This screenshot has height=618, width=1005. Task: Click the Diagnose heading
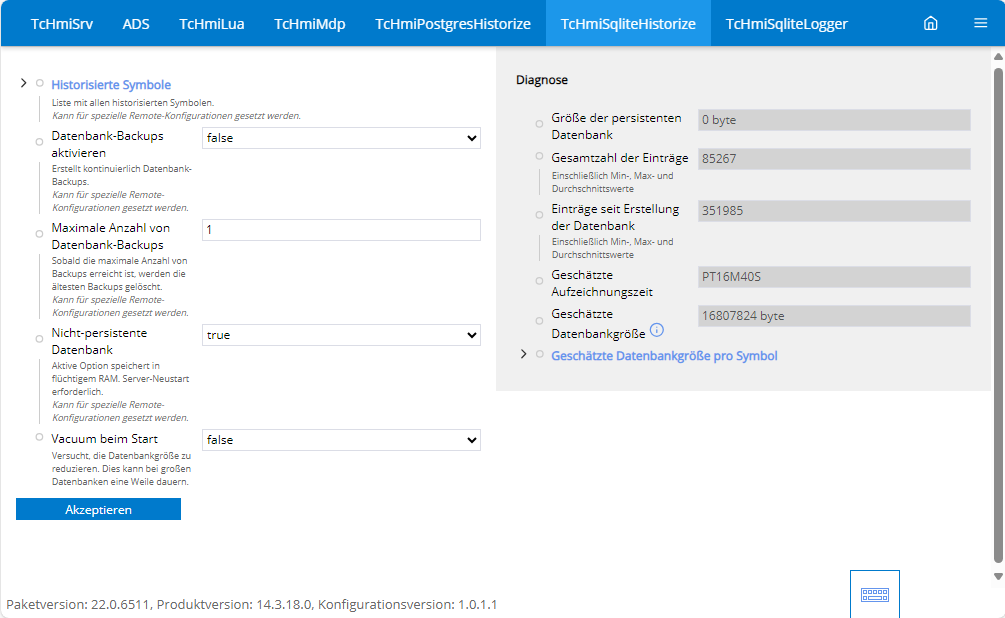[542, 79]
